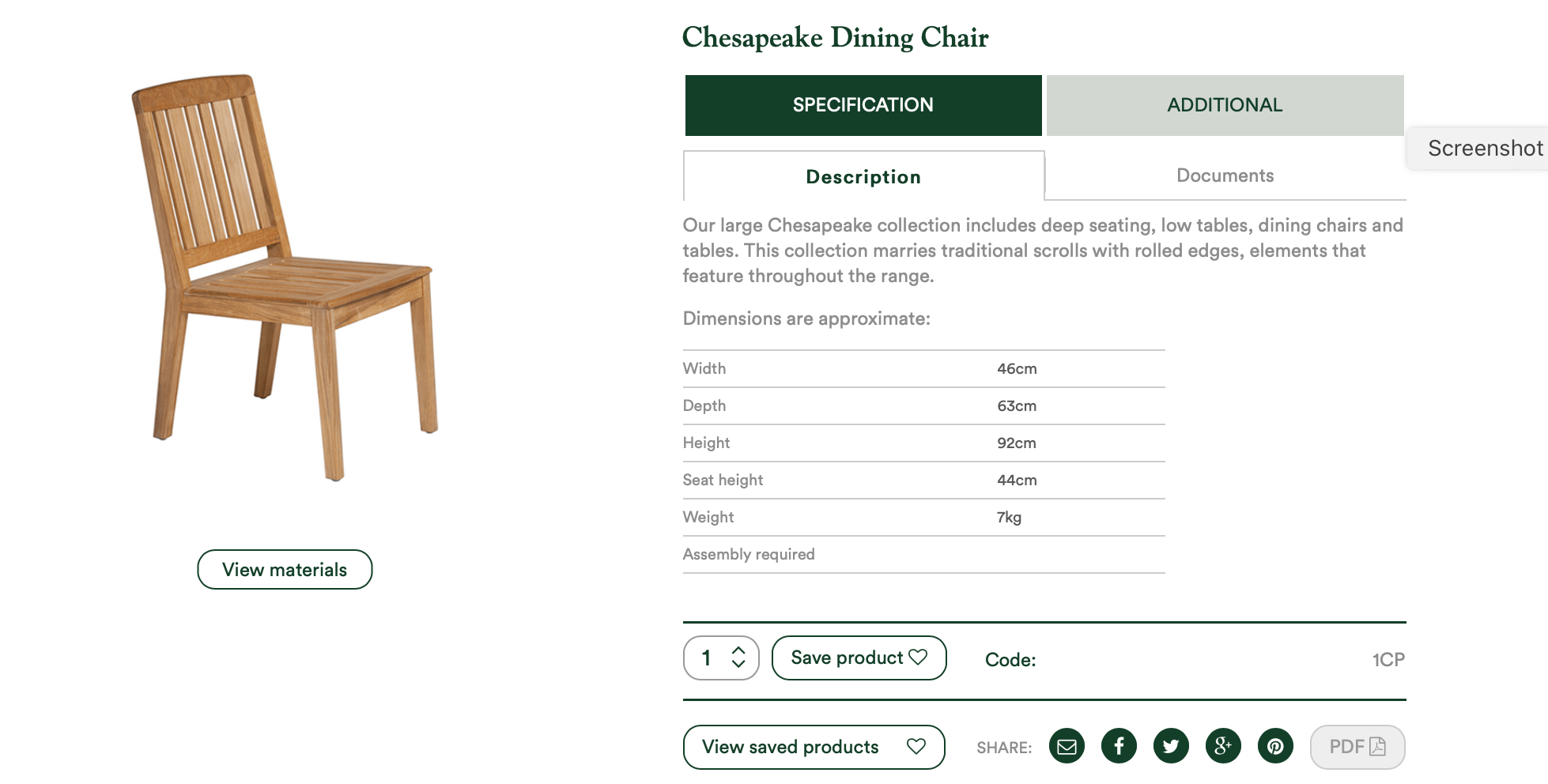Switch to the Documents sub-tab
The image size is (1548, 784).
[x=1225, y=175]
